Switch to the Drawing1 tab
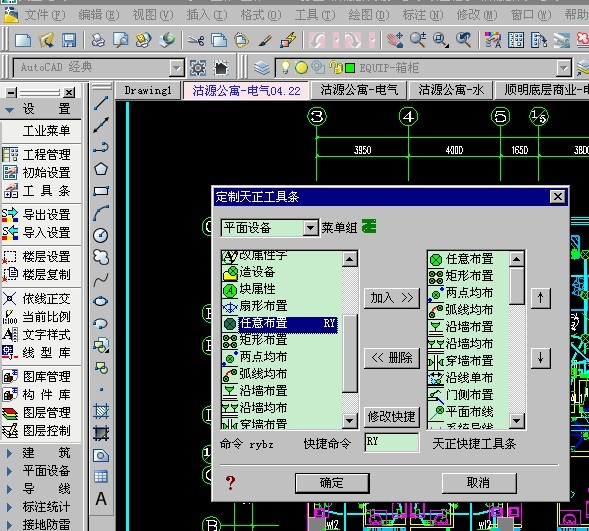Screen dimensions: 589x531 [x=148, y=90]
